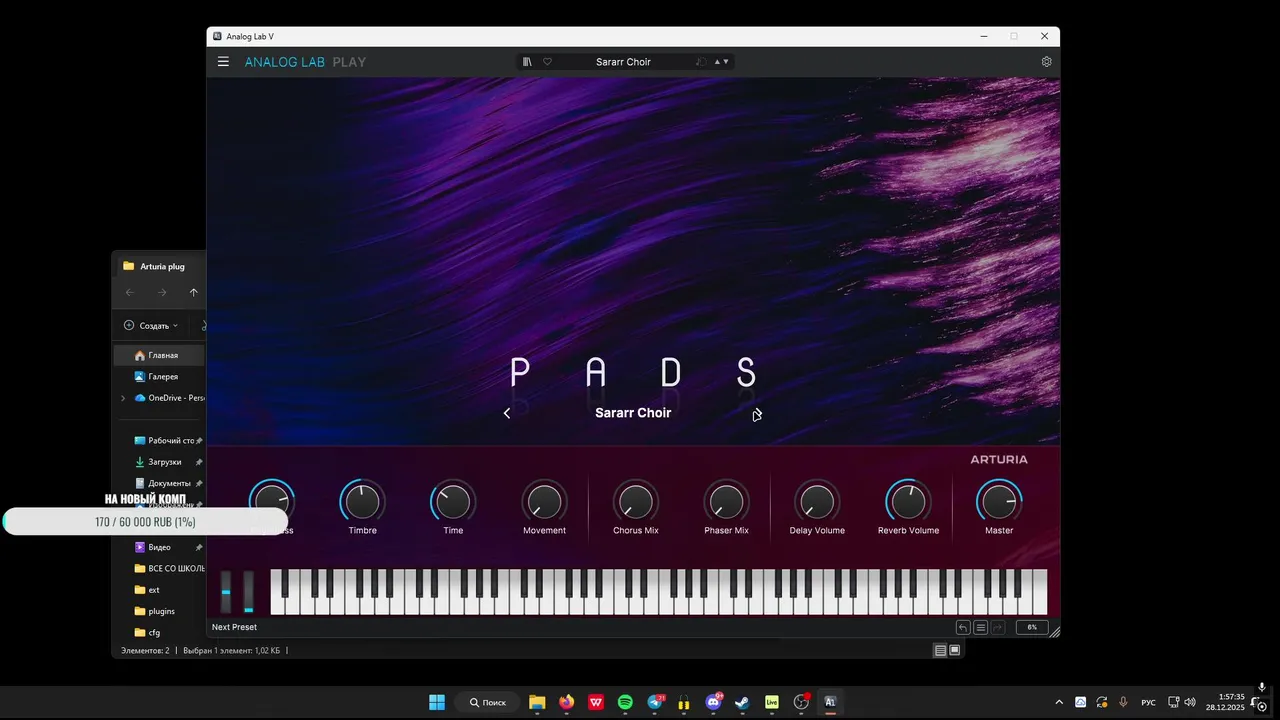This screenshot has width=1280, height=720.
Task: Open the Создать dropdown in Explorer
Action: [151, 326]
